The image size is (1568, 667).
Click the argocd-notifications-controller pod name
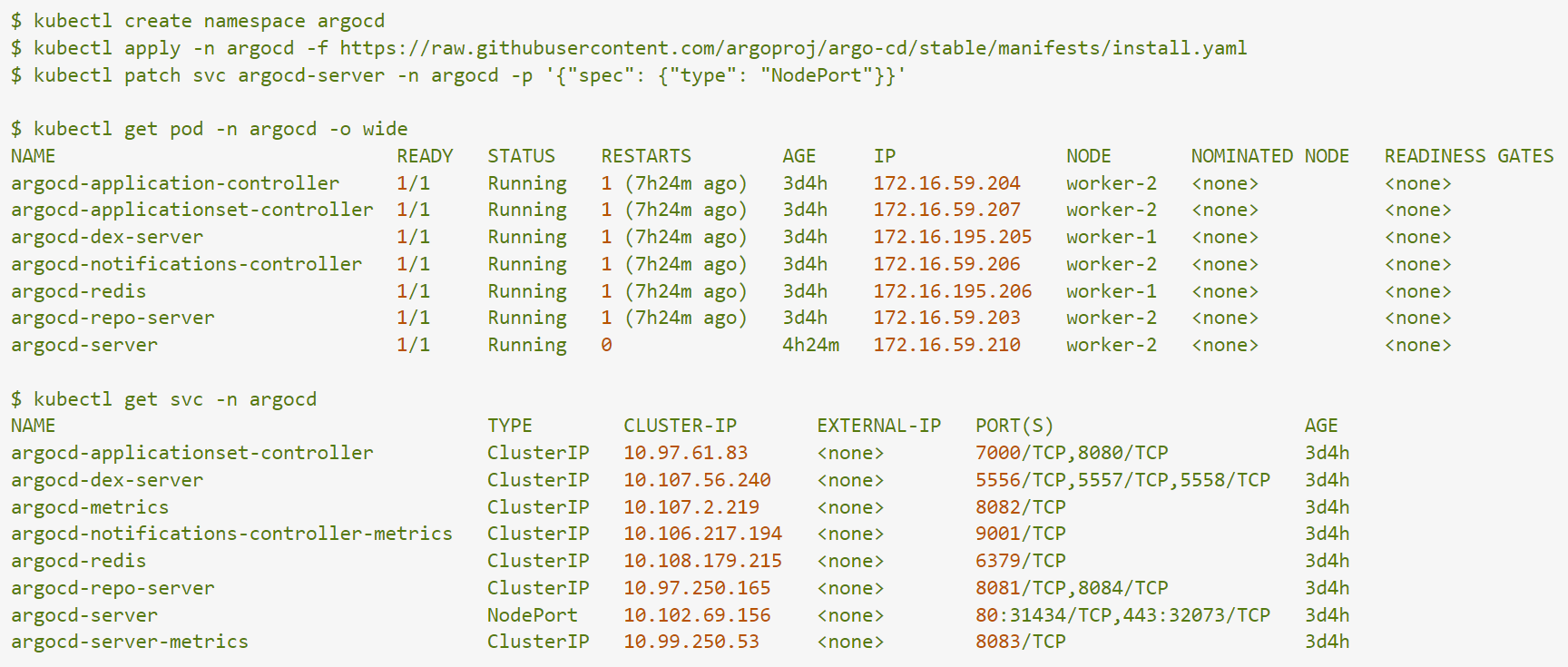[x=186, y=264]
